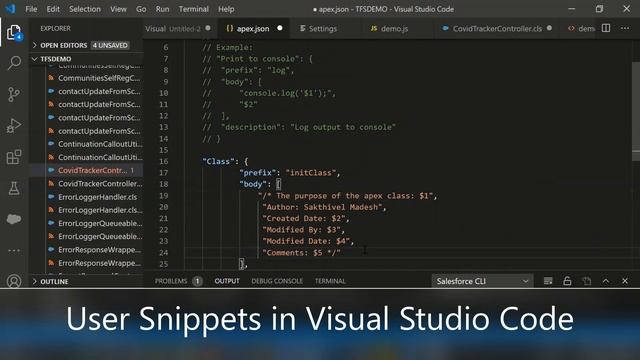Click "initClass" prefix value text

click(311, 173)
